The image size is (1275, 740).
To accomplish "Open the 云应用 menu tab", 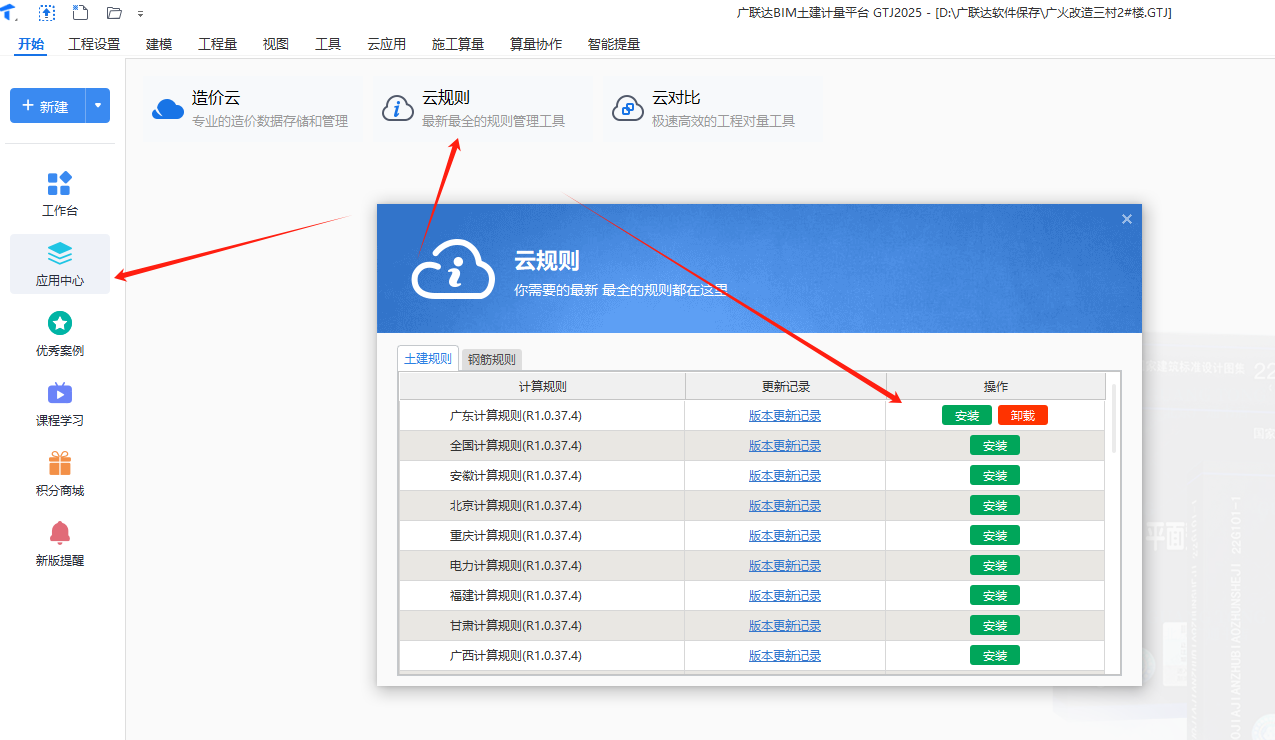I will point(386,44).
